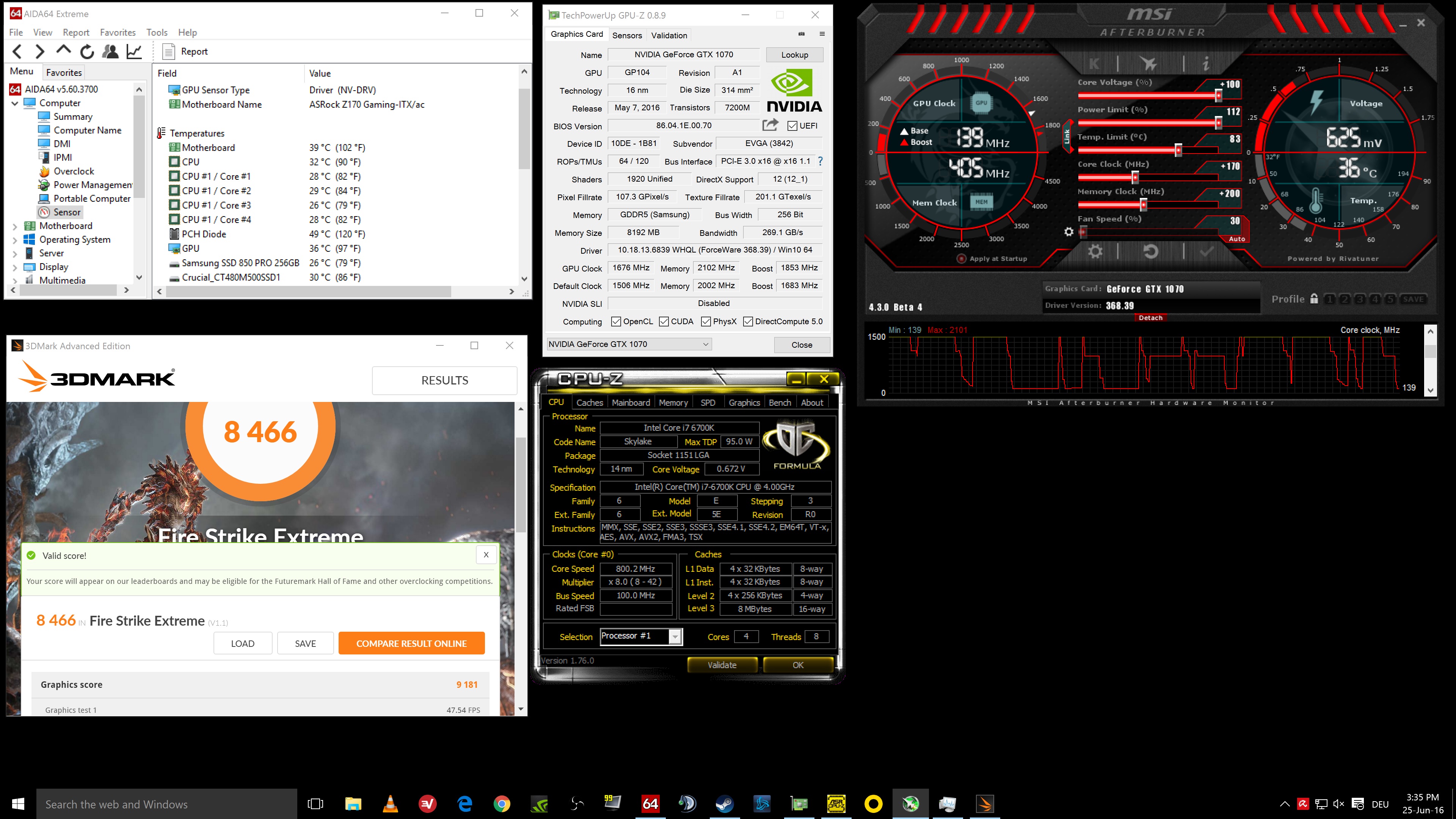The width and height of the screenshot is (1456, 819).
Task: Show hidden system tray icons
Action: click(x=1285, y=804)
